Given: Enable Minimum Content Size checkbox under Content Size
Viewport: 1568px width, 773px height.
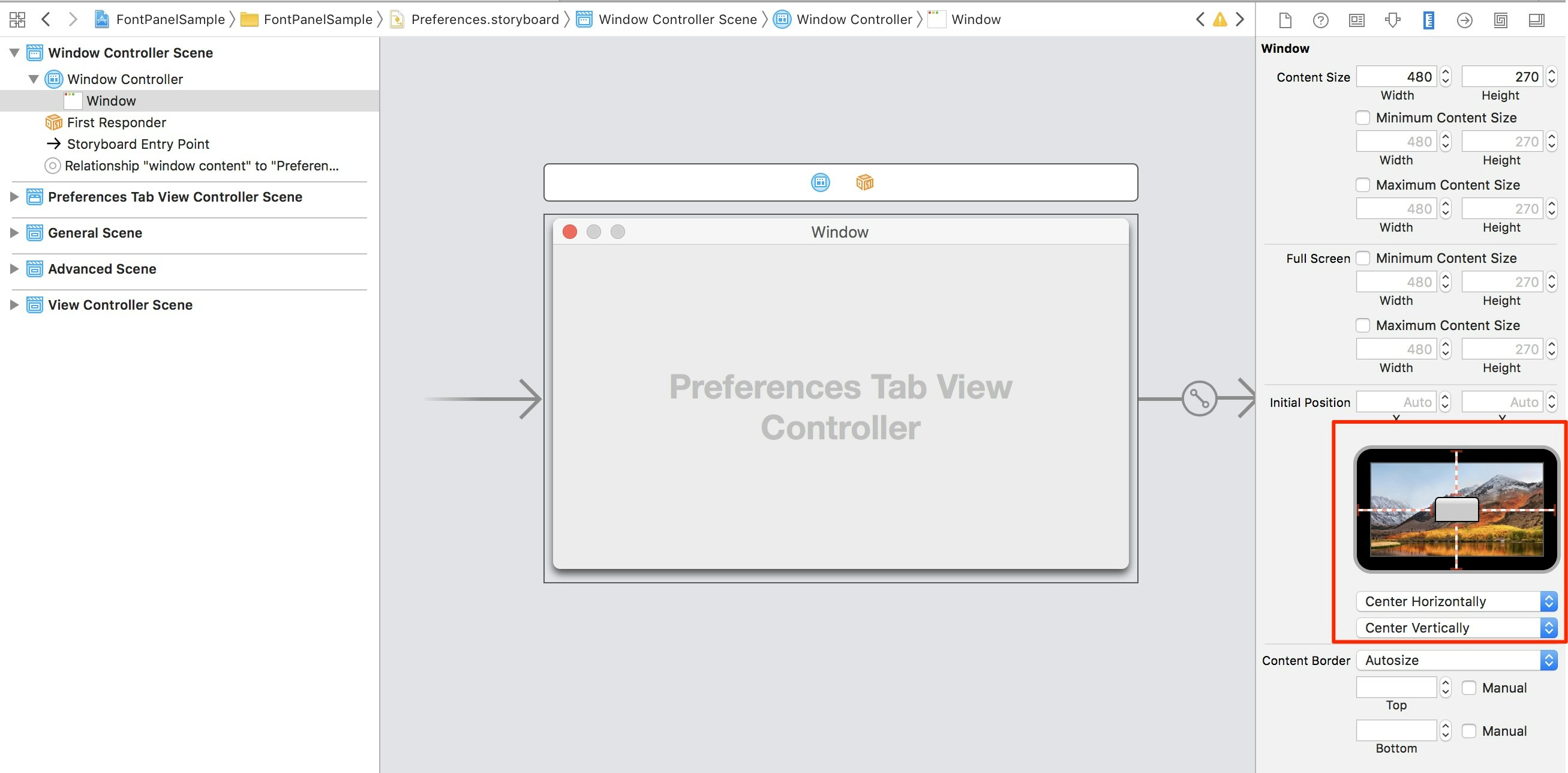Looking at the screenshot, I should coord(1363,118).
